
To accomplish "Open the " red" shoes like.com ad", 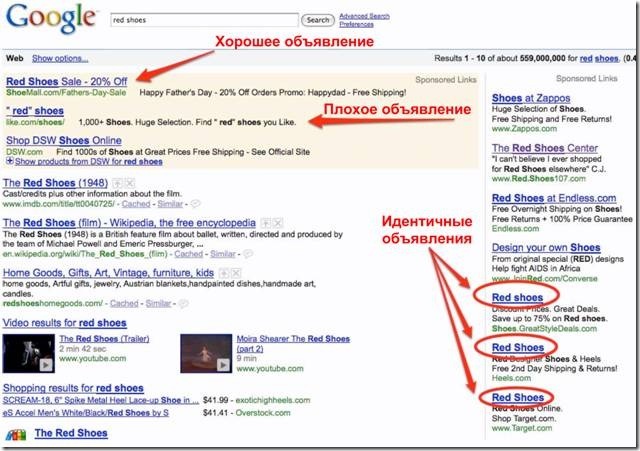I will click(x=35, y=111).
